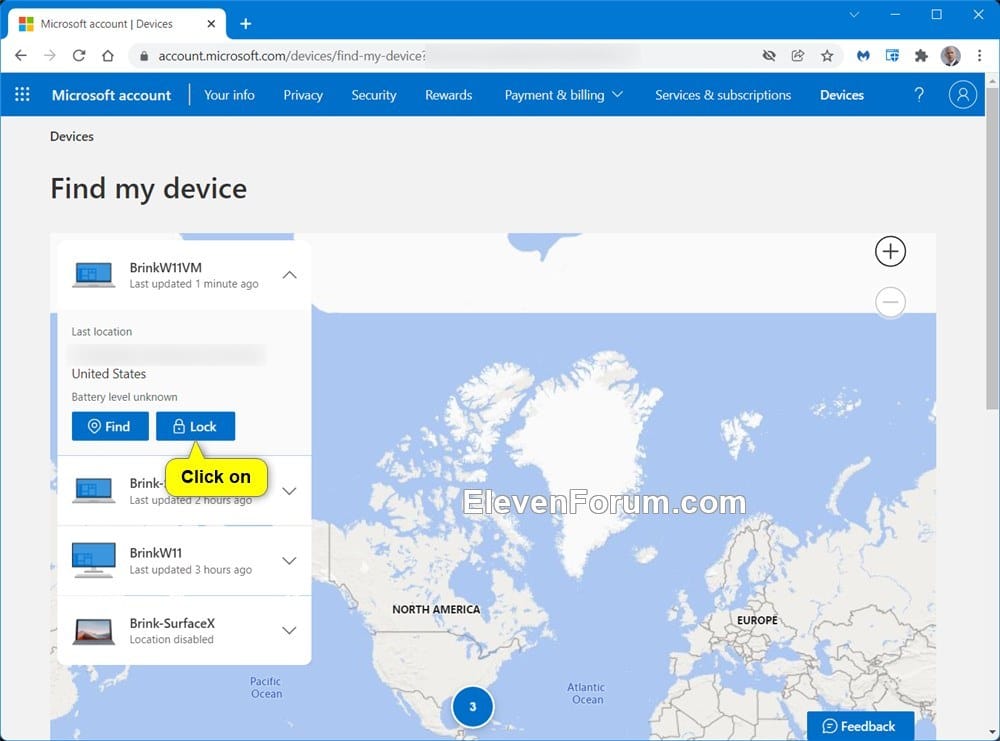Click the Find button for BrinkW11VM

click(110, 426)
